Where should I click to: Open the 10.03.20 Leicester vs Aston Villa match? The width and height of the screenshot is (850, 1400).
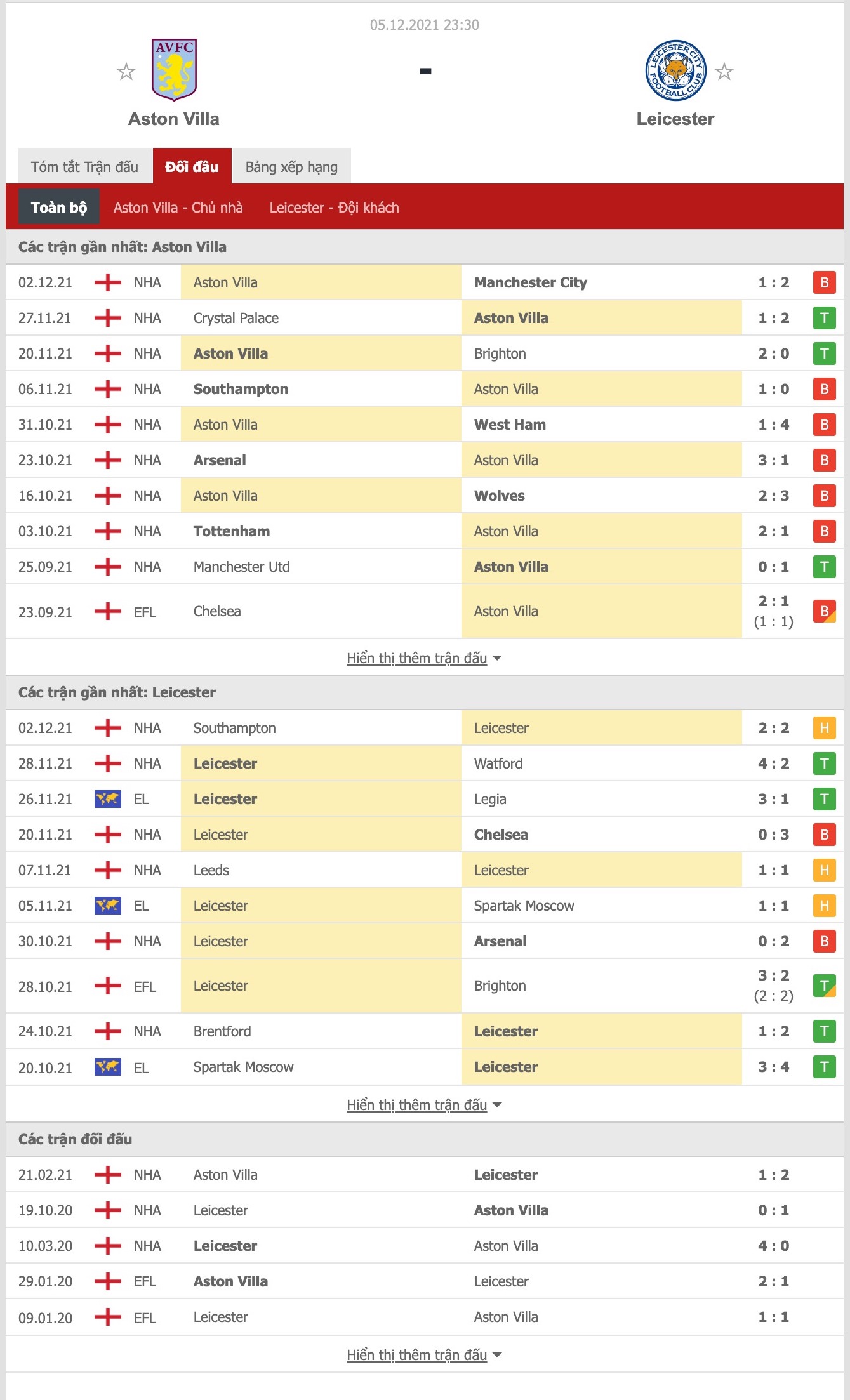[424, 1246]
